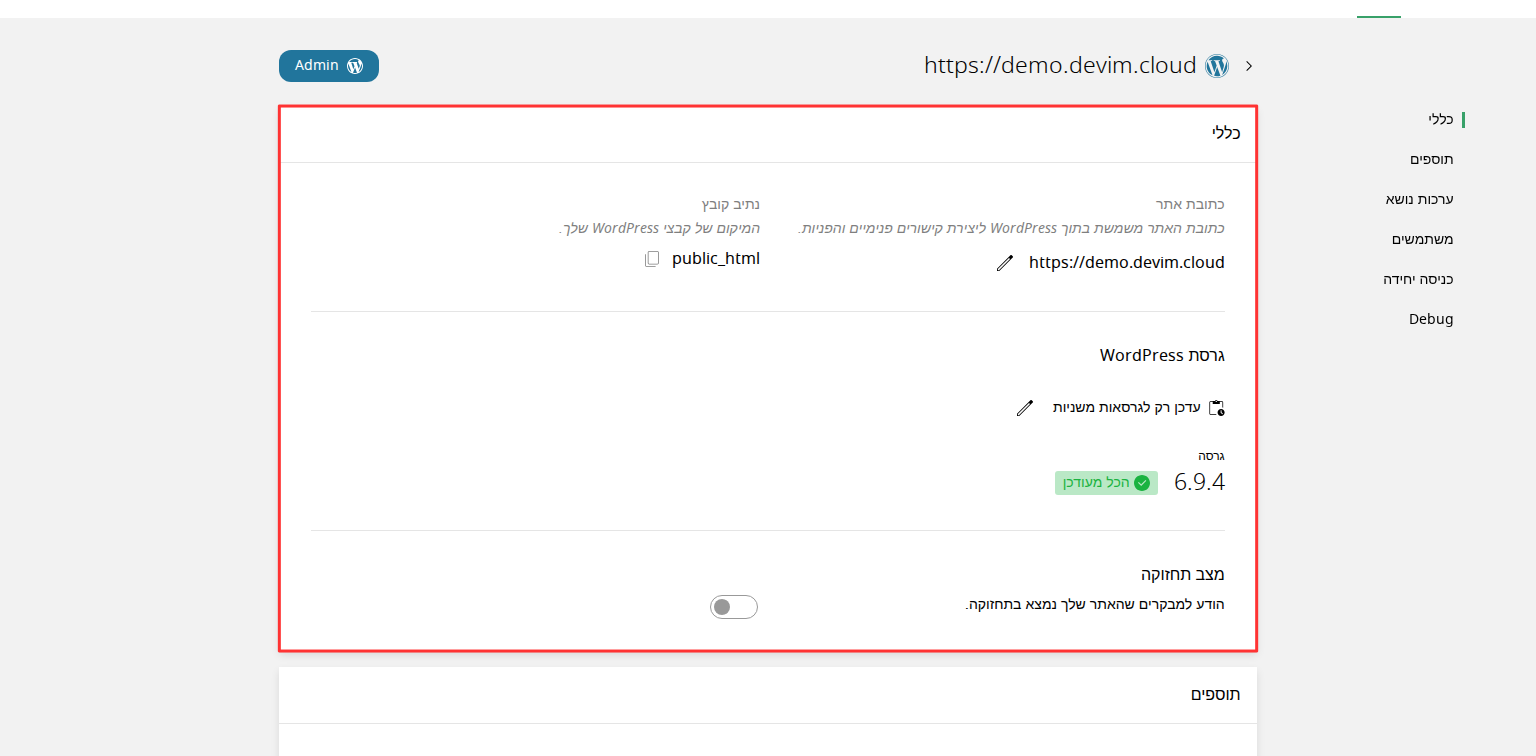Edit the WordPress auto-update setting pencil

pyautogui.click(x=1024, y=408)
